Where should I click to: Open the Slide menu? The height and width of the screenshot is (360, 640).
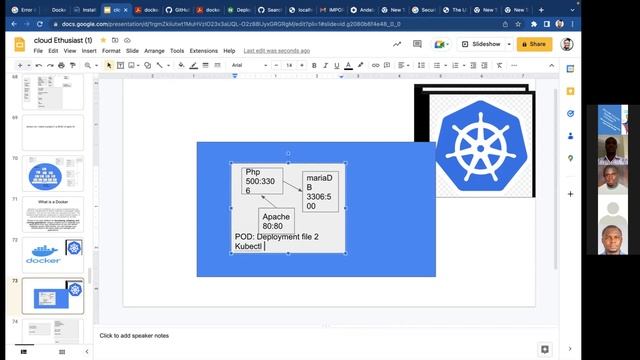pos(132,51)
